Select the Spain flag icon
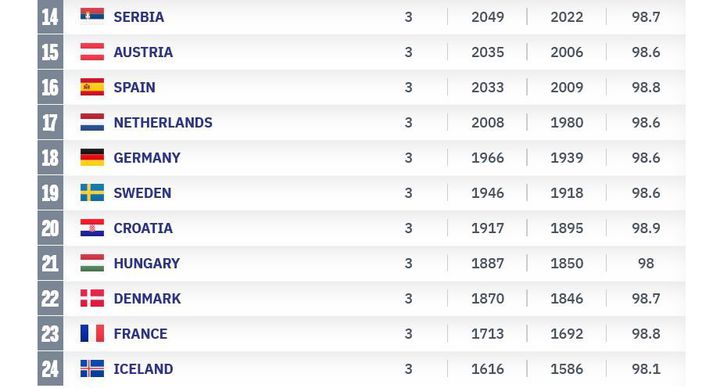This screenshot has width=713, height=388. (92, 87)
